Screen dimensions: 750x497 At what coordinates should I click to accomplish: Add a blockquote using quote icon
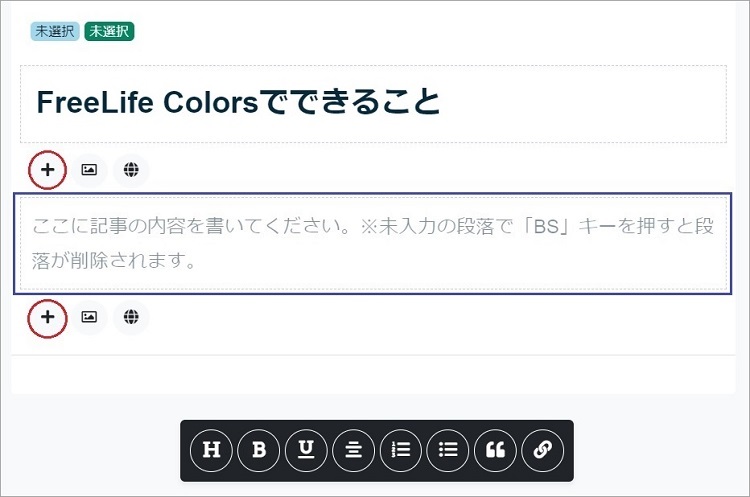[496, 450]
